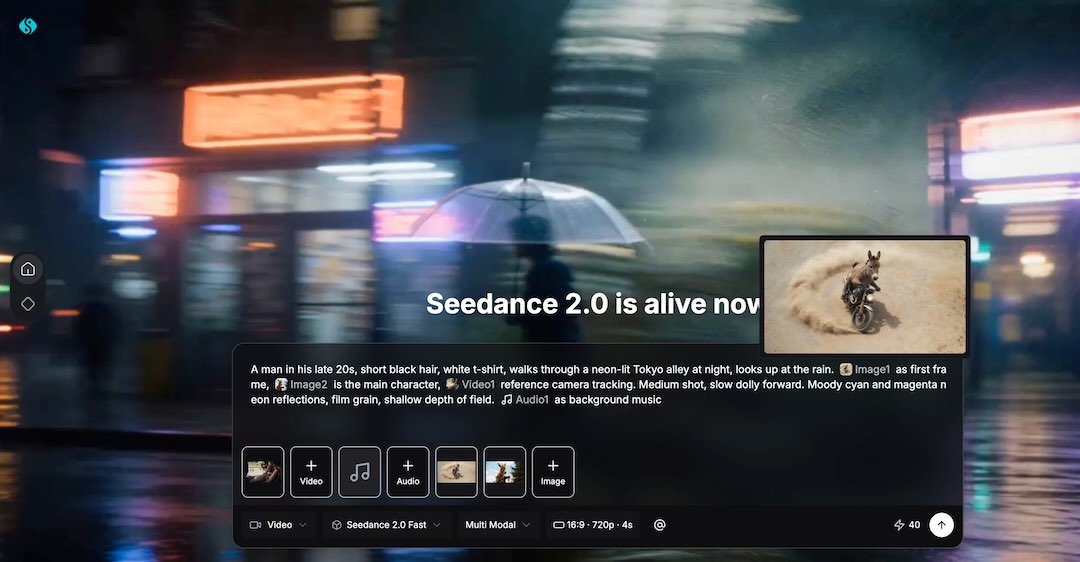Click the lightning credits cost 40
1080x562 pixels.
tap(906, 525)
